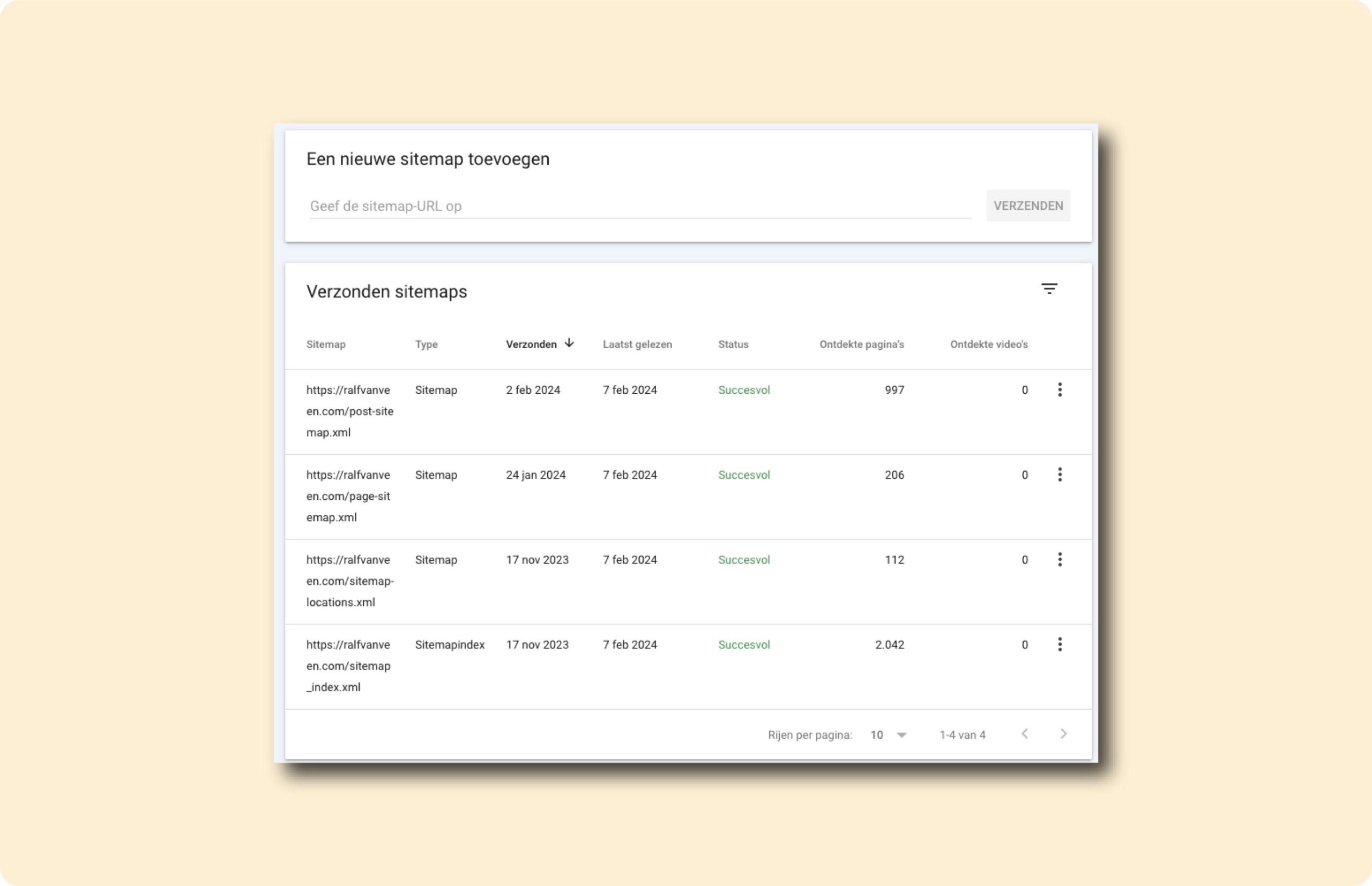This screenshot has width=1372, height=886.
Task: Focus the 'Geef de sitemap-URL op' field
Action: [x=640, y=206]
